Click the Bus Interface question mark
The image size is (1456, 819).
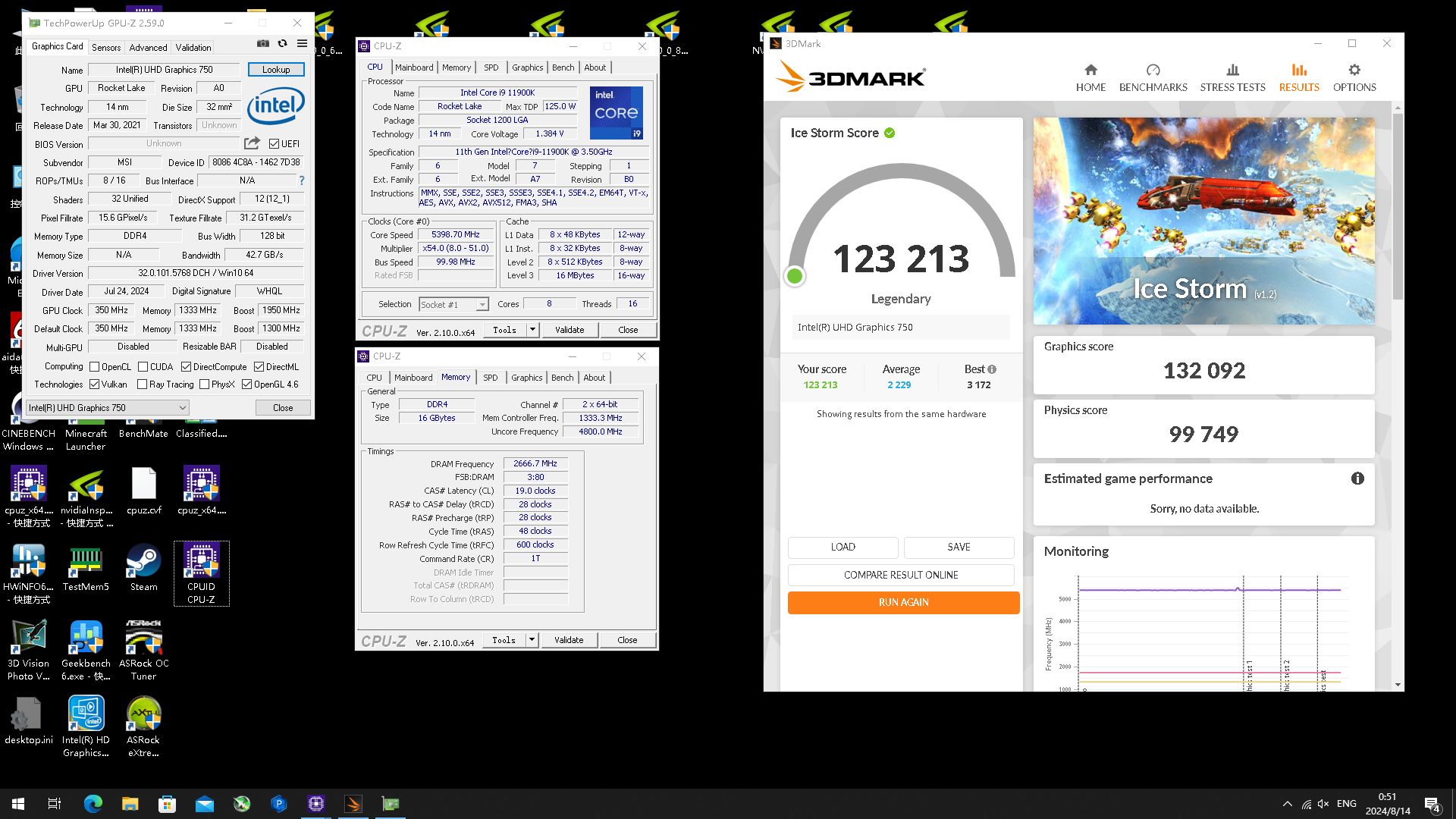click(302, 180)
